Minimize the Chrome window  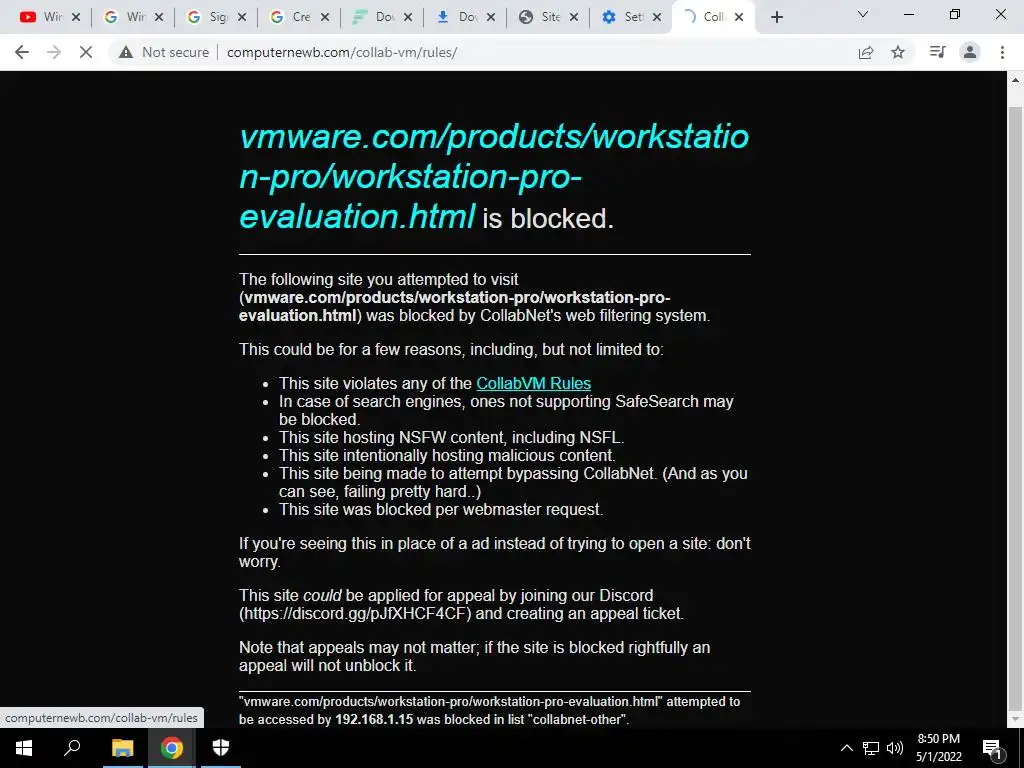tap(908, 14)
